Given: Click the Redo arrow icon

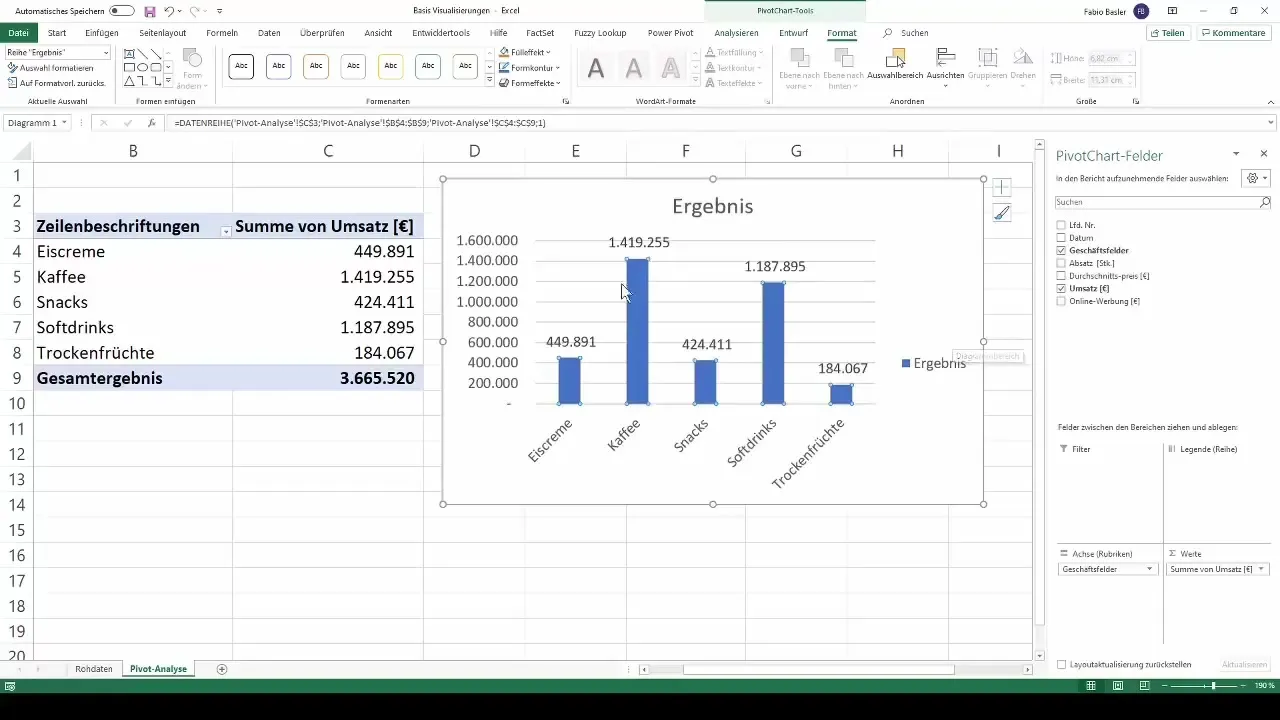Looking at the screenshot, I should click(194, 11).
